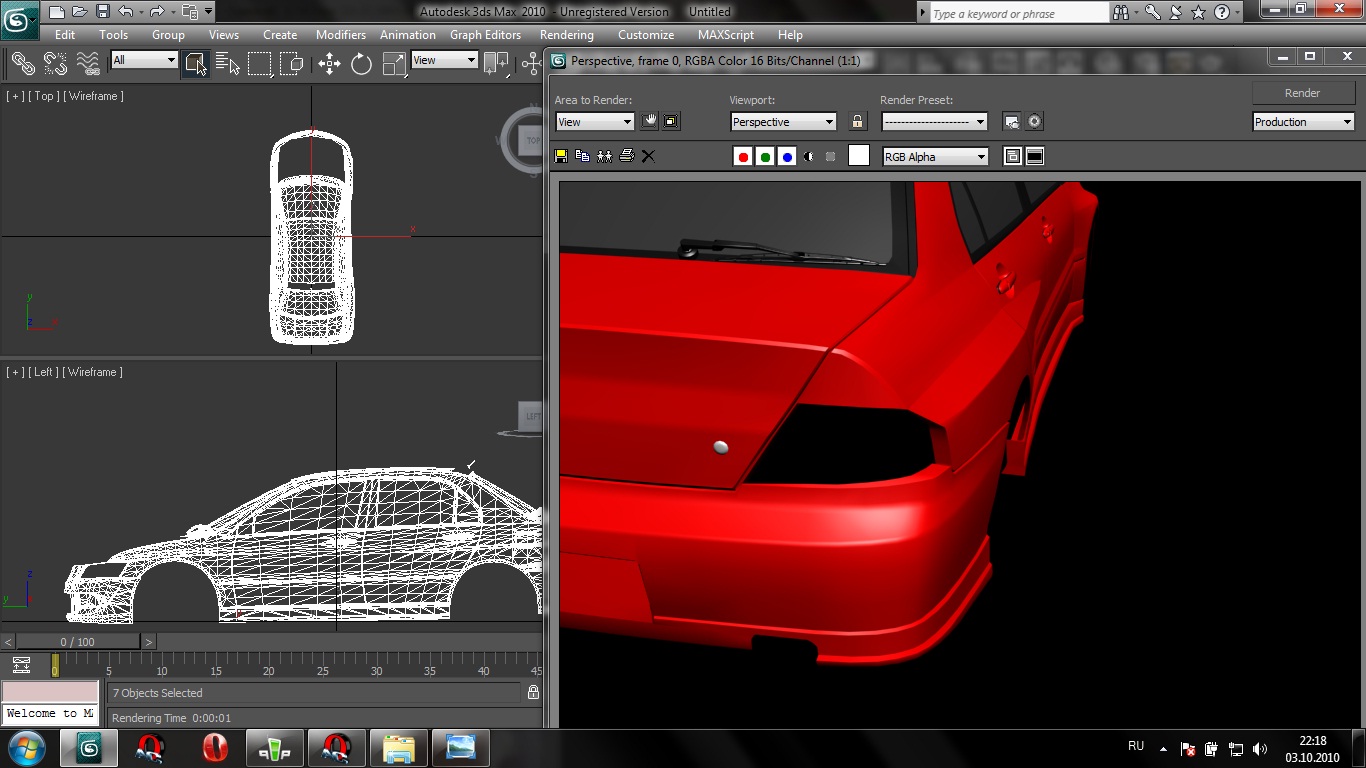Image resolution: width=1366 pixels, height=768 pixels.
Task: Open the Production render mode dropdown
Action: pyautogui.click(x=1303, y=122)
